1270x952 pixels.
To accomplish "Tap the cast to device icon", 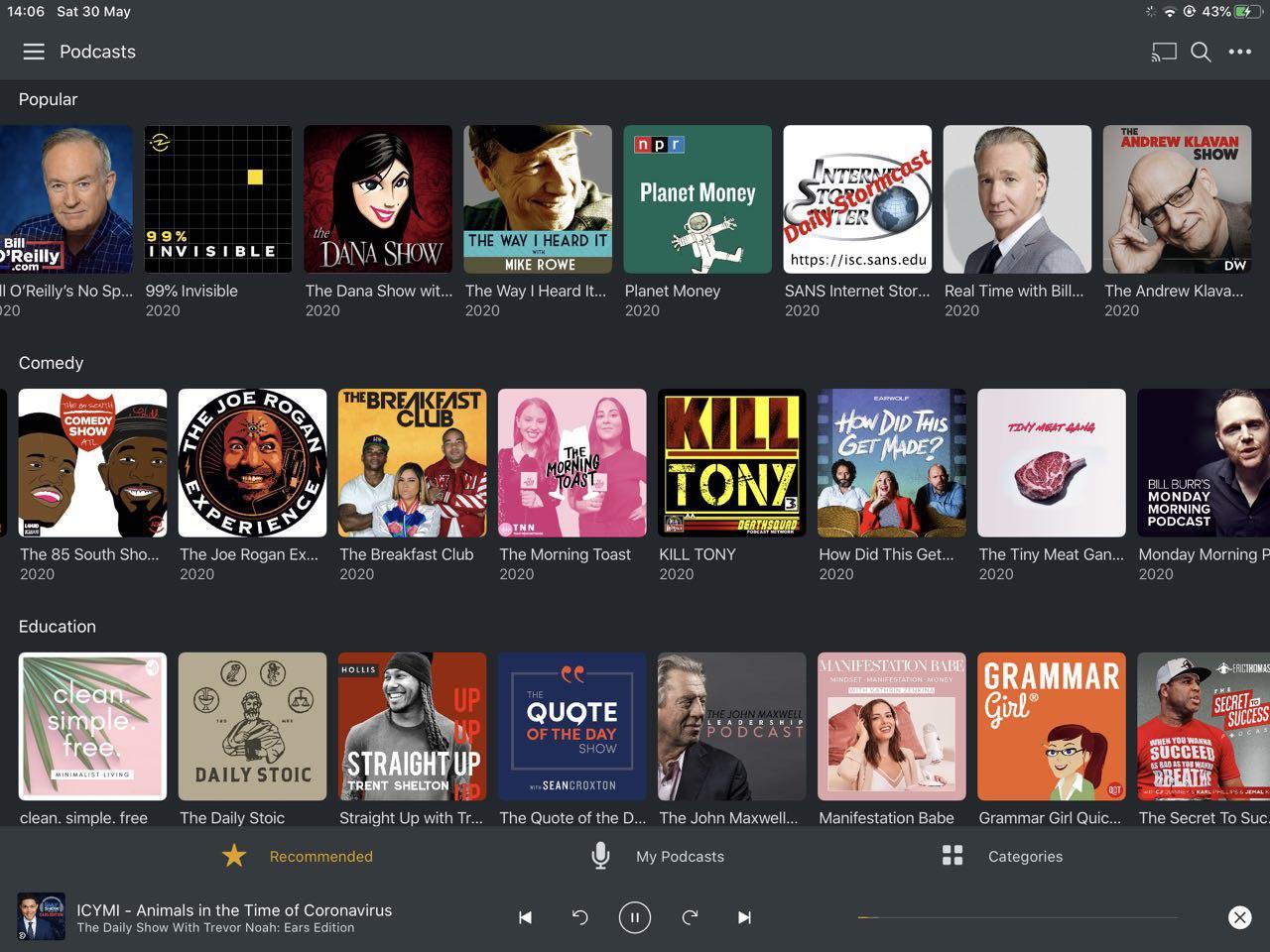I will tap(1164, 52).
